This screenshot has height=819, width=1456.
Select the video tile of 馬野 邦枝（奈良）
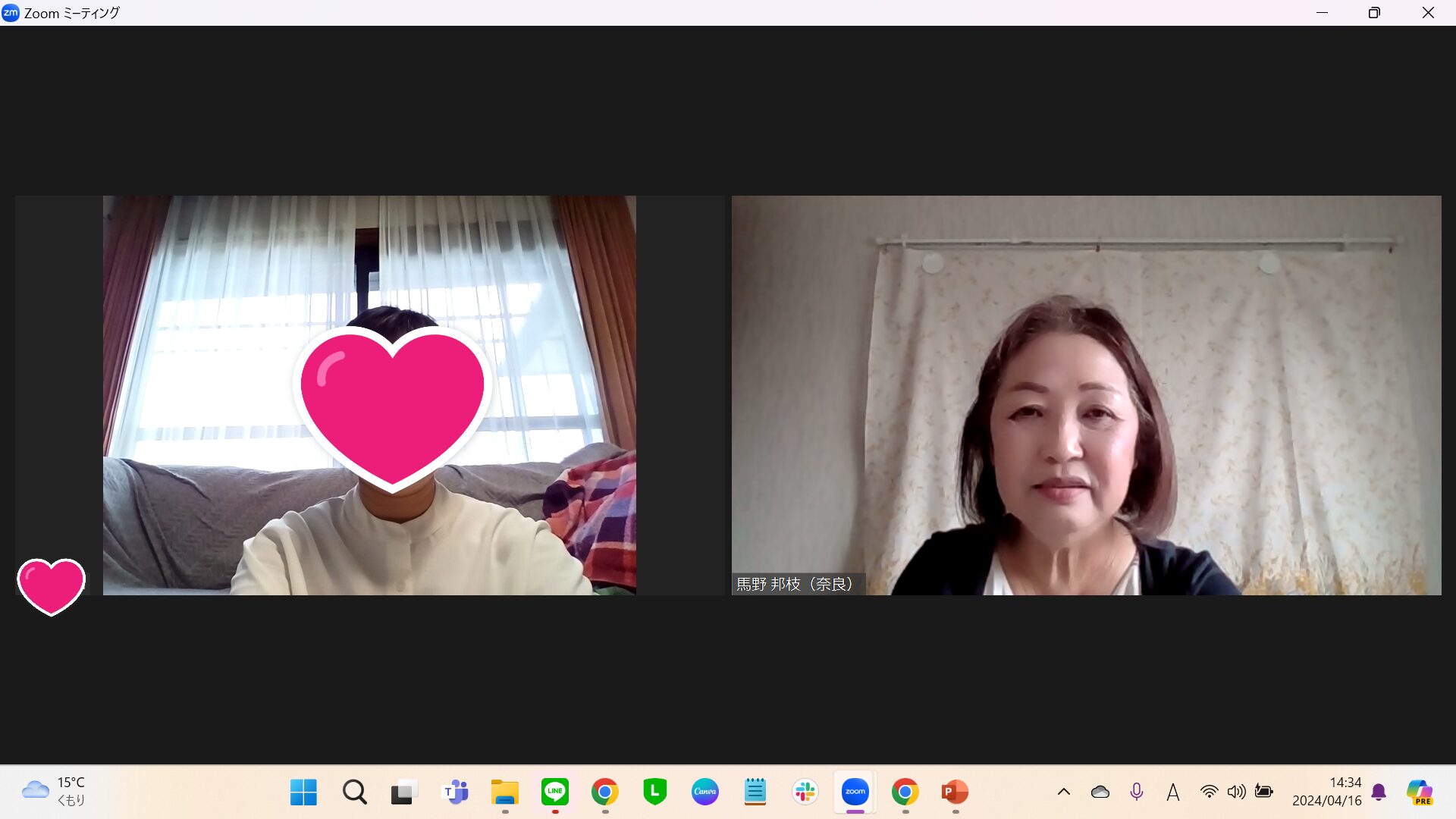point(1086,395)
